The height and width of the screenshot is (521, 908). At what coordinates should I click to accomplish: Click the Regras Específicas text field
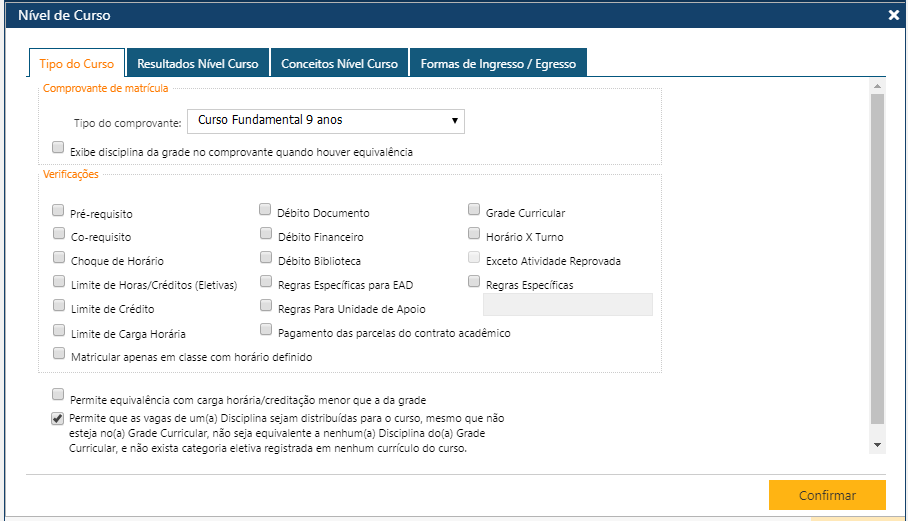pyautogui.click(x=567, y=305)
